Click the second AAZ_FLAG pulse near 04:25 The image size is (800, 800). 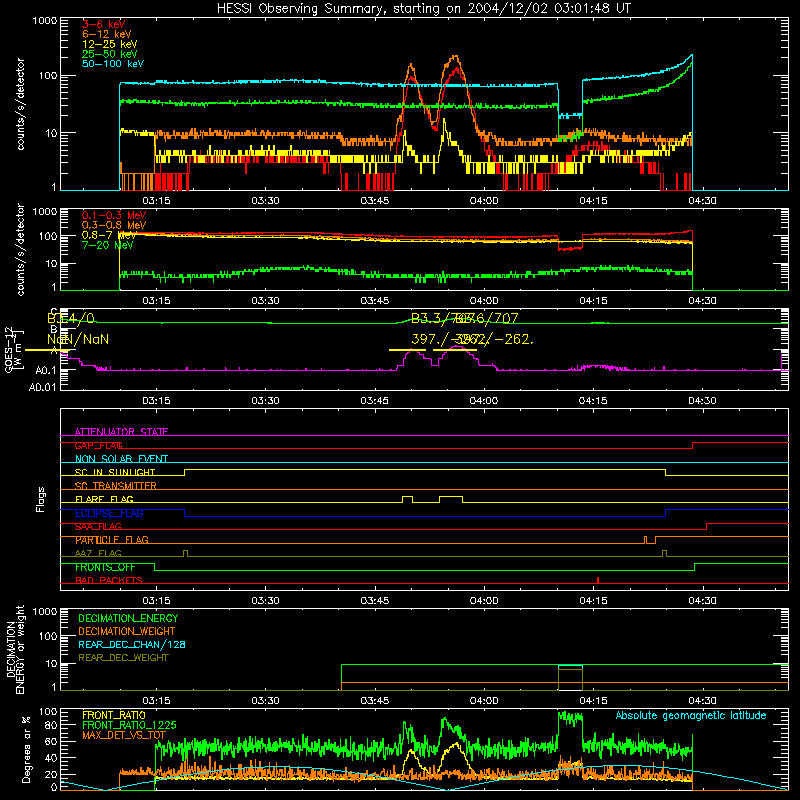click(664, 553)
